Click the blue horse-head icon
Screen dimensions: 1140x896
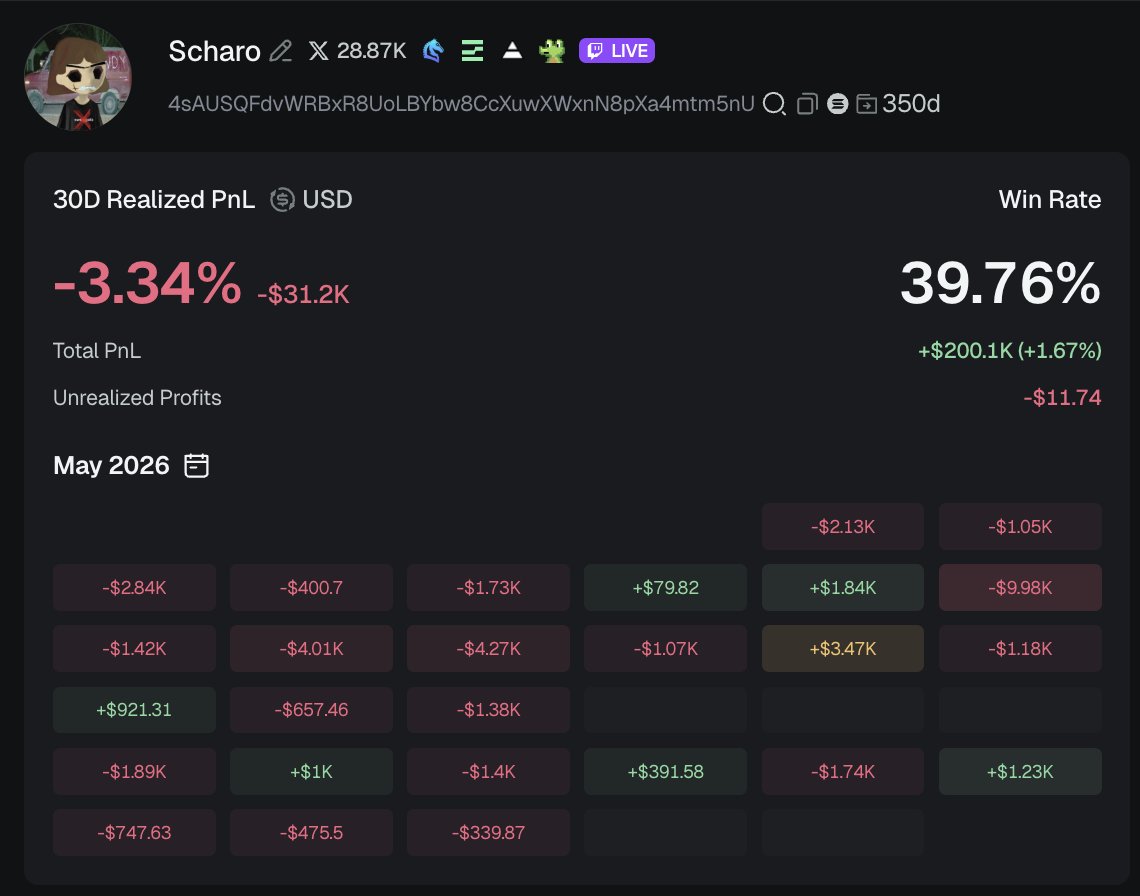[x=433, y=51]
